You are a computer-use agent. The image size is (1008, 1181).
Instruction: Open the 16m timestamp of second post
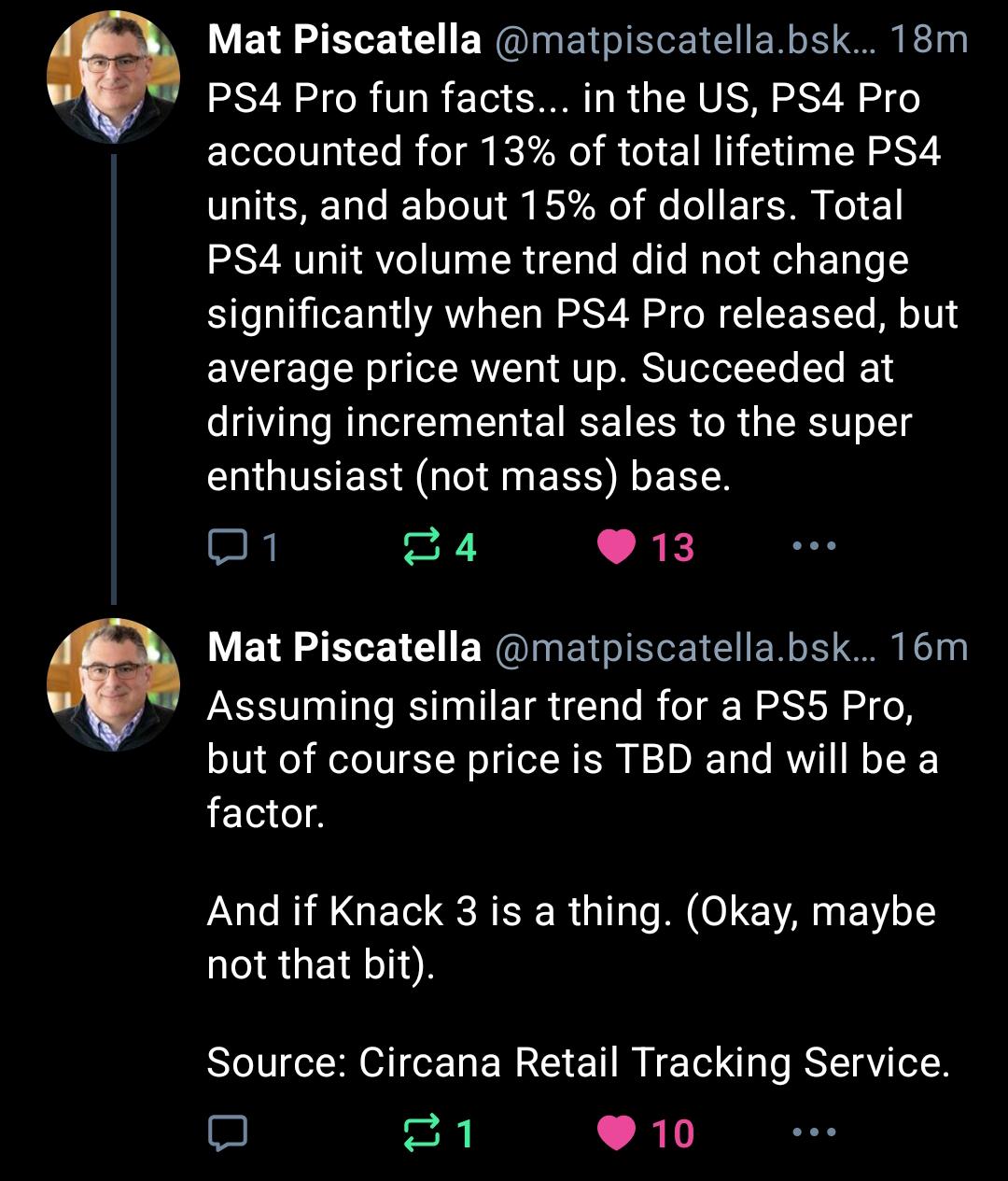(x=928, y=647)
